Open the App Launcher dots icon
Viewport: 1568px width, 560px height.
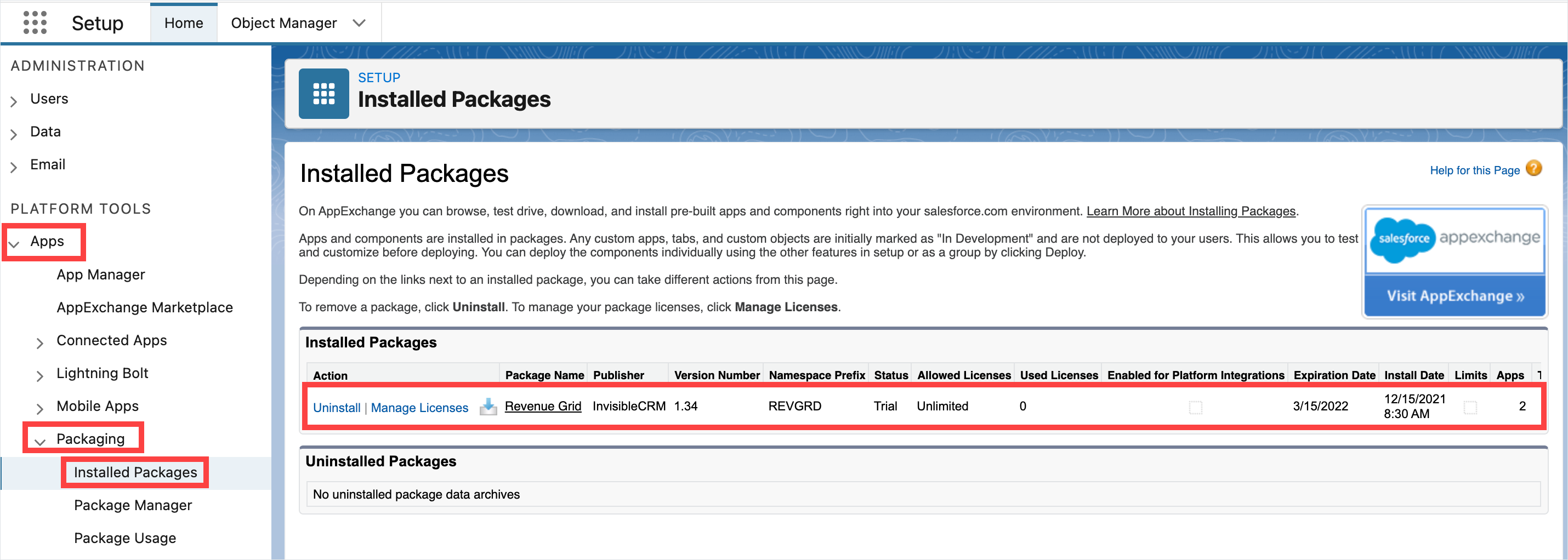(35, 22)
